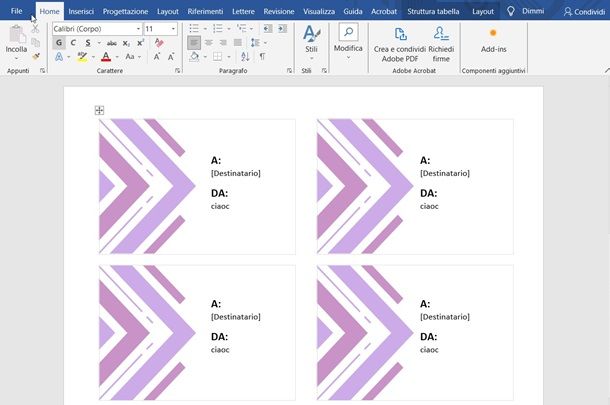Open underline style dropdown arrow

[99, 43]
